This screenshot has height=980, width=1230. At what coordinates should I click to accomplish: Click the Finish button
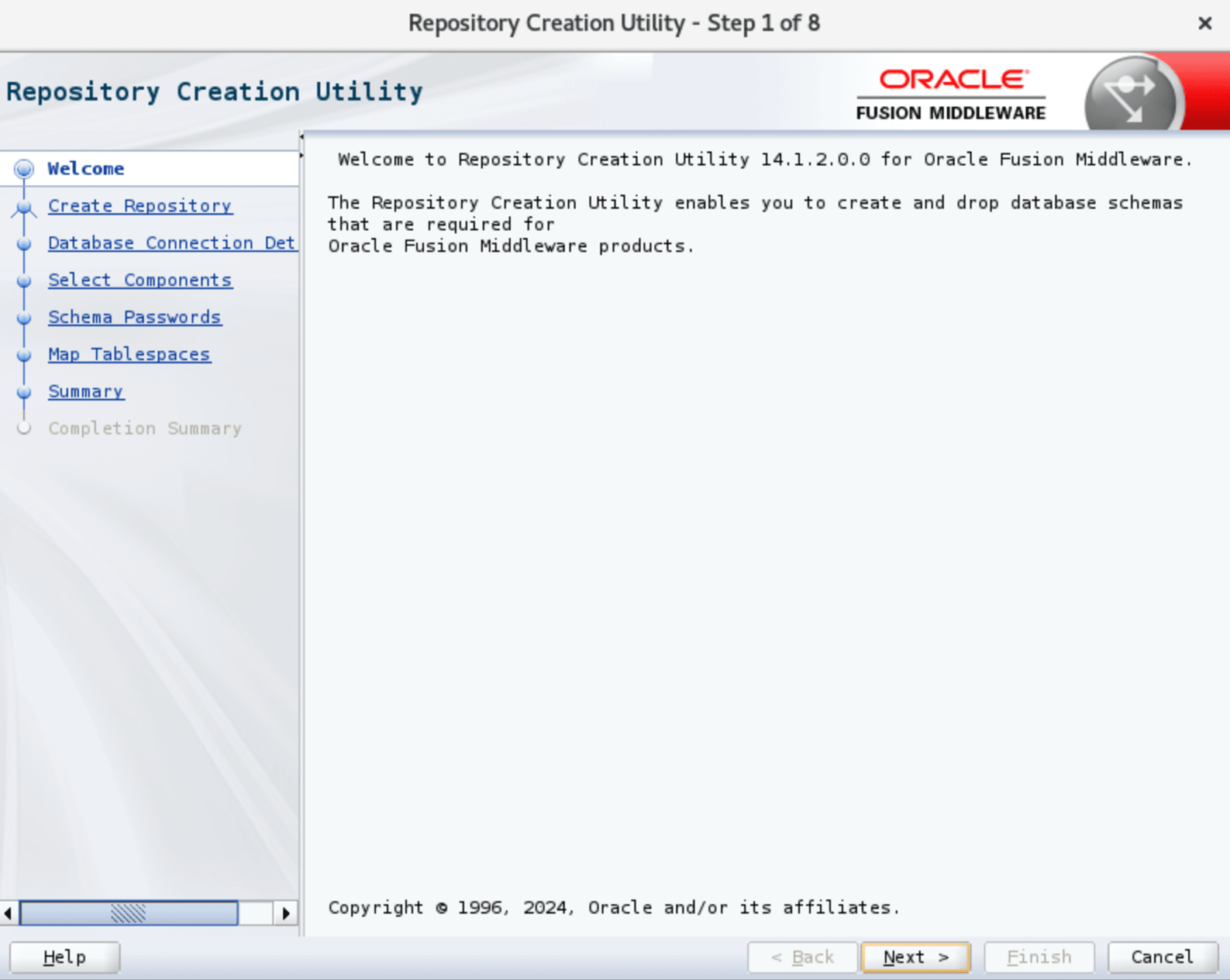click(x=1039, y=957)
